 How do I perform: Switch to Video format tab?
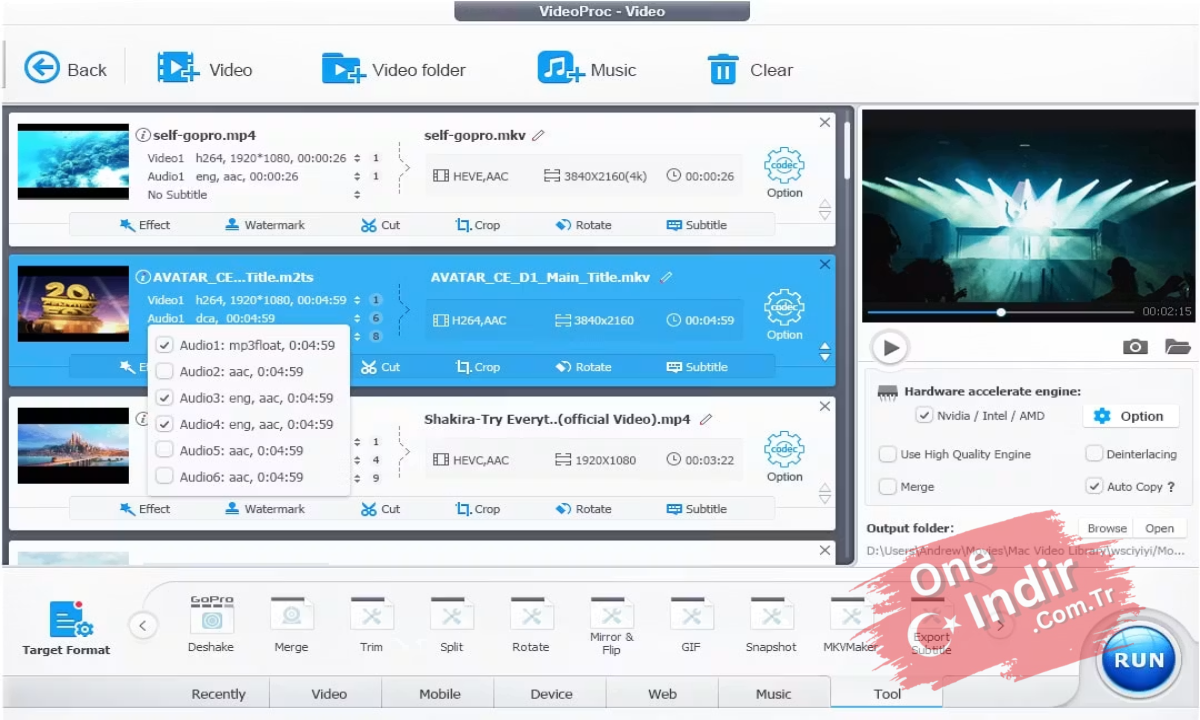[329, 693]
